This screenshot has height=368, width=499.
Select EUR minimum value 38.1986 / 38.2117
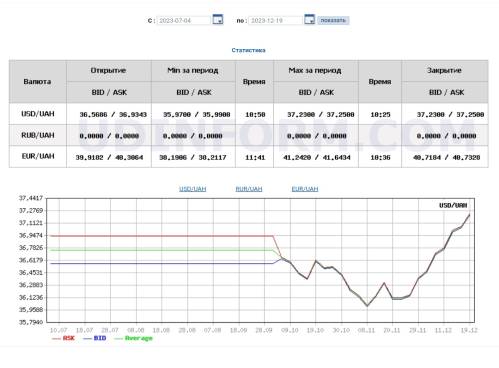pyautogui.click(x=193, y=157)
